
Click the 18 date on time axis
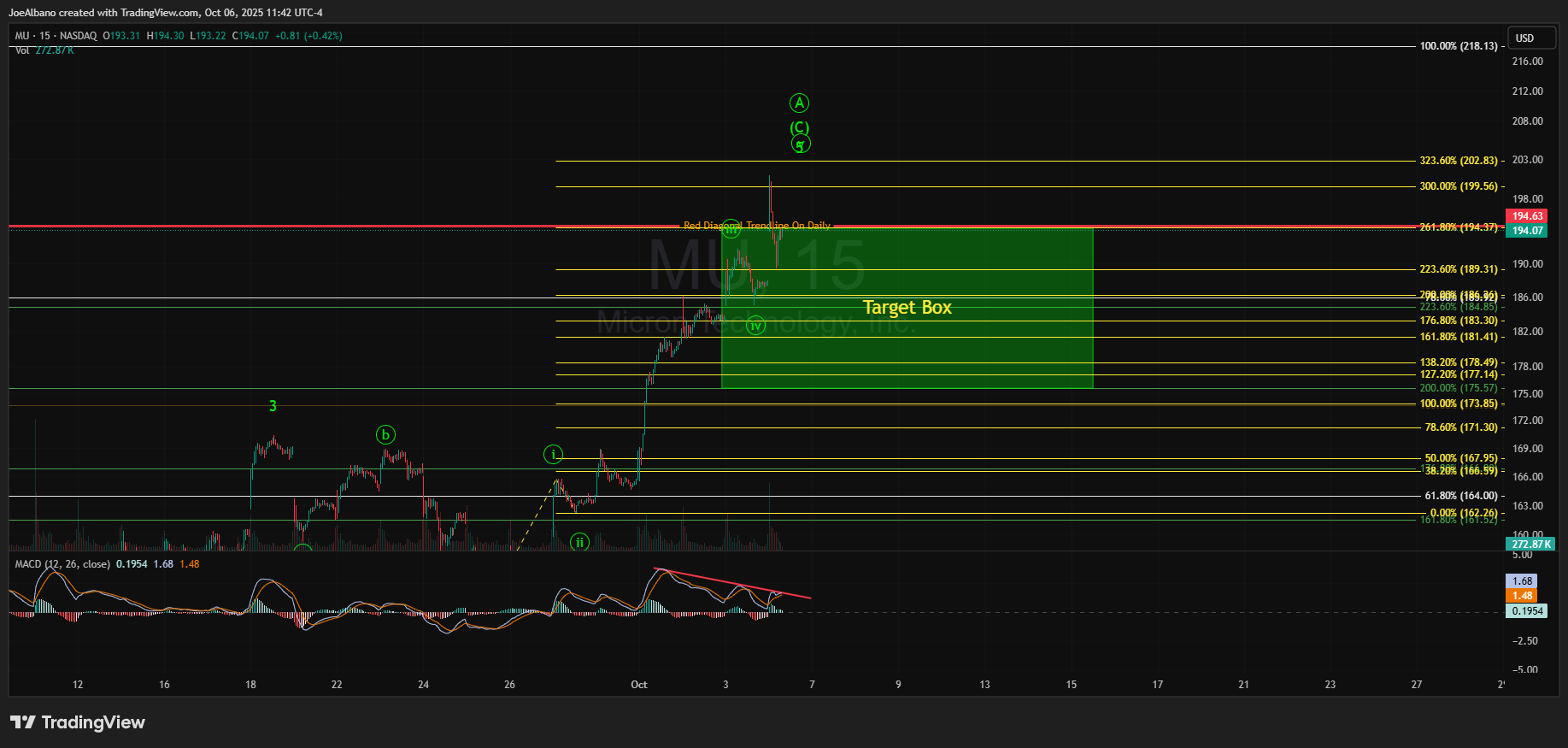[x=250, y=685]
